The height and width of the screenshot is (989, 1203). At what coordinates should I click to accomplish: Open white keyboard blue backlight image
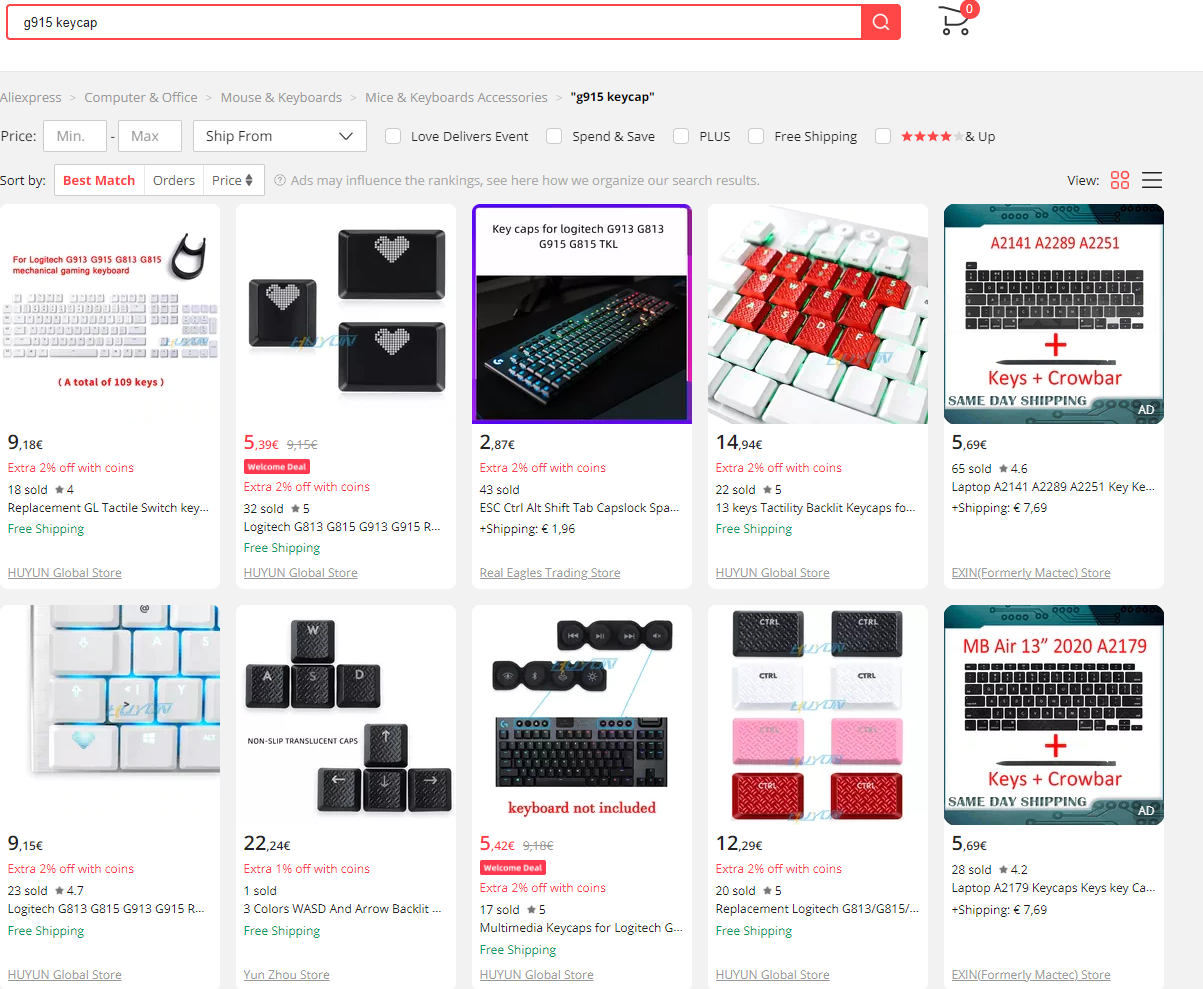[x=110, y=715]
